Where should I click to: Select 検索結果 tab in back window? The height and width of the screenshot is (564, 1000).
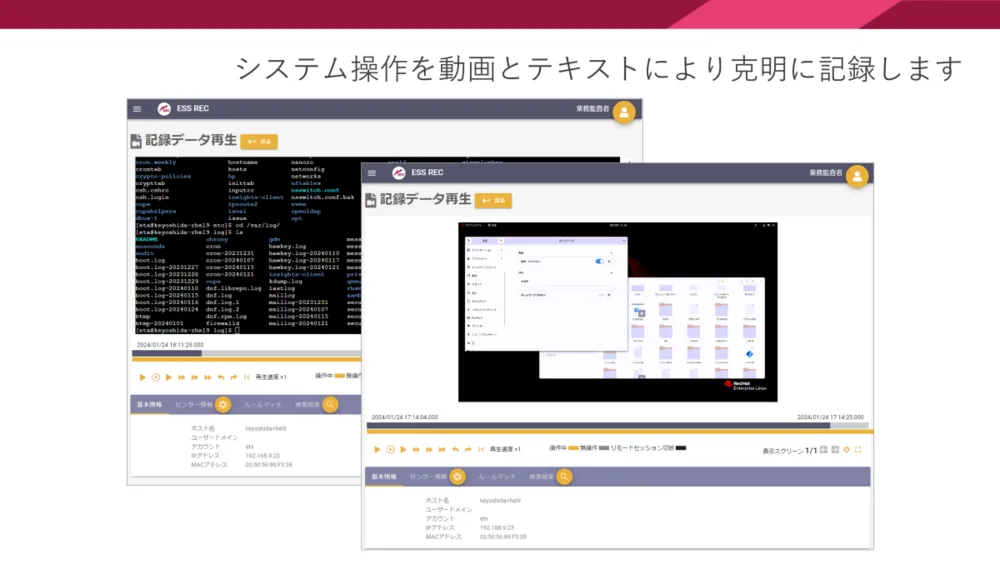pyautogui.click(x=307, y=404)
